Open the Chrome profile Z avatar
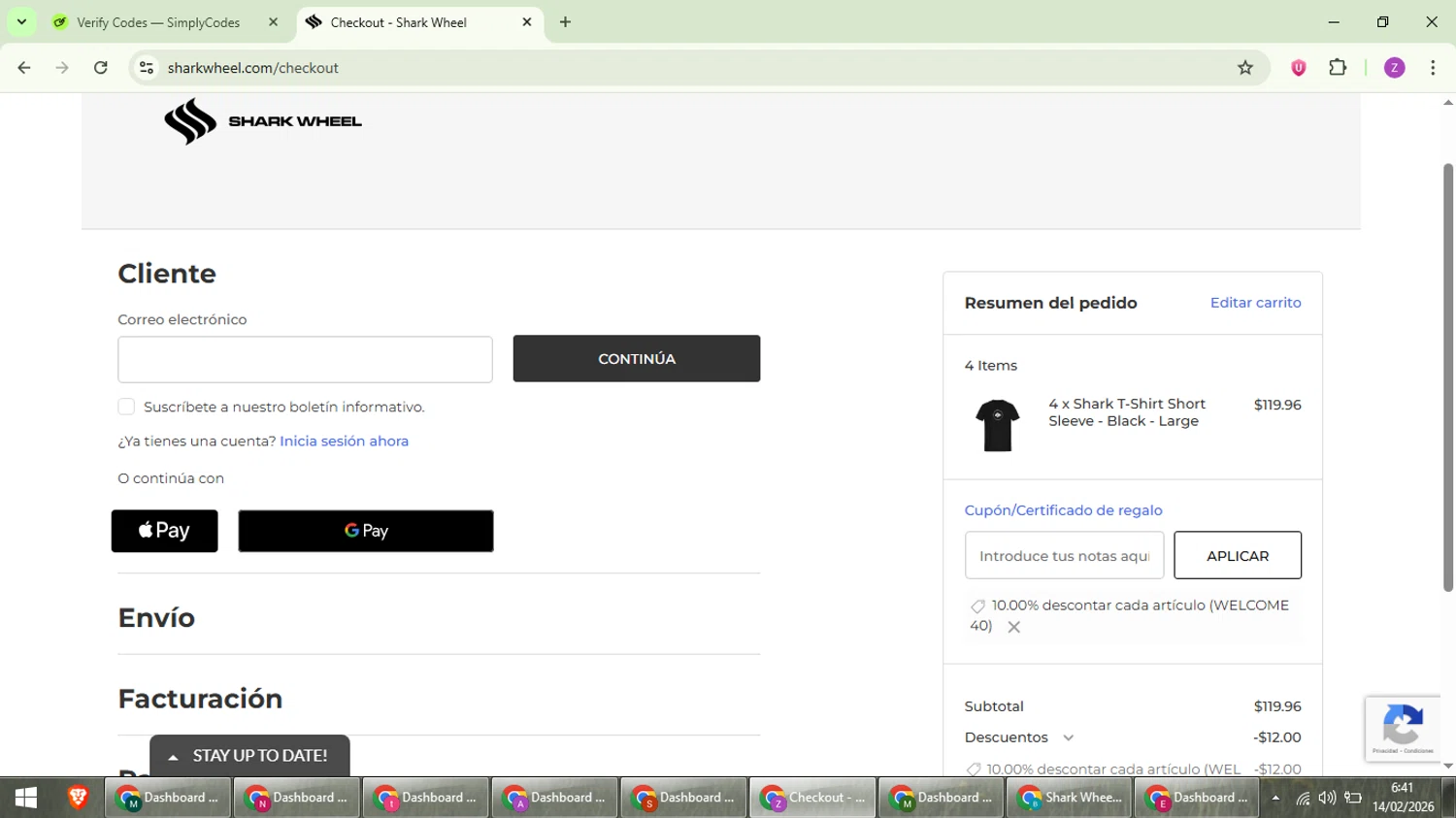This screenshot has height=818, width=1456. [x=1395, y=68]
